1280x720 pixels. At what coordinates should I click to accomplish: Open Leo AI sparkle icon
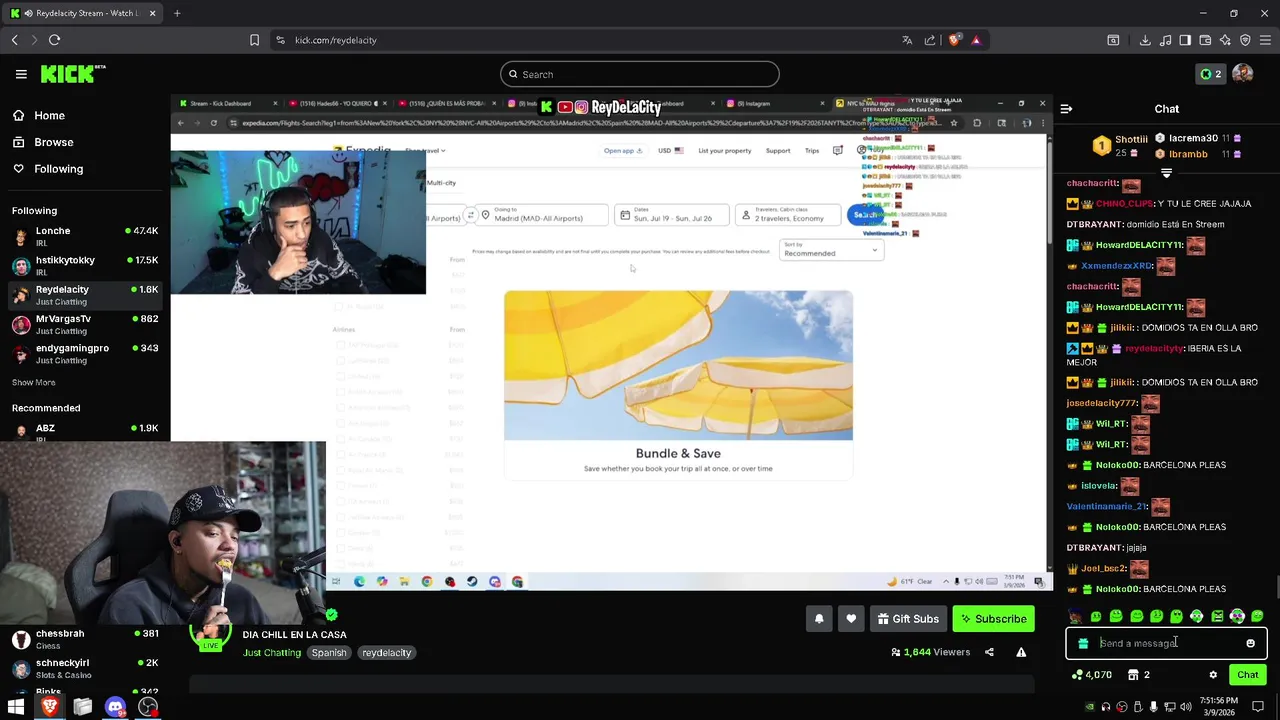click(1225, 40)
